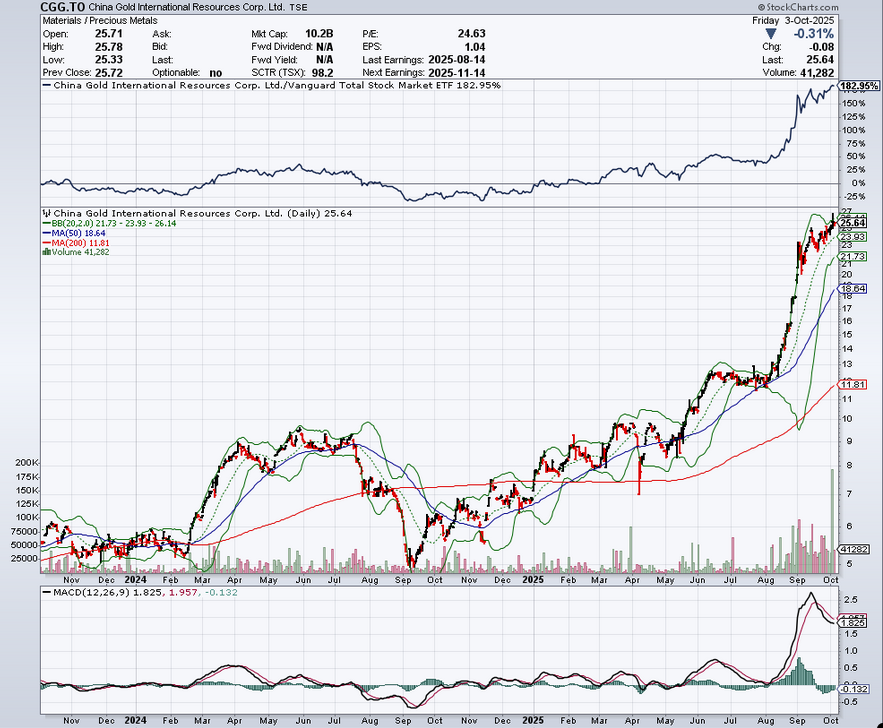Click the Open value 25.71

pyautogui.click(x=109, y=34)
